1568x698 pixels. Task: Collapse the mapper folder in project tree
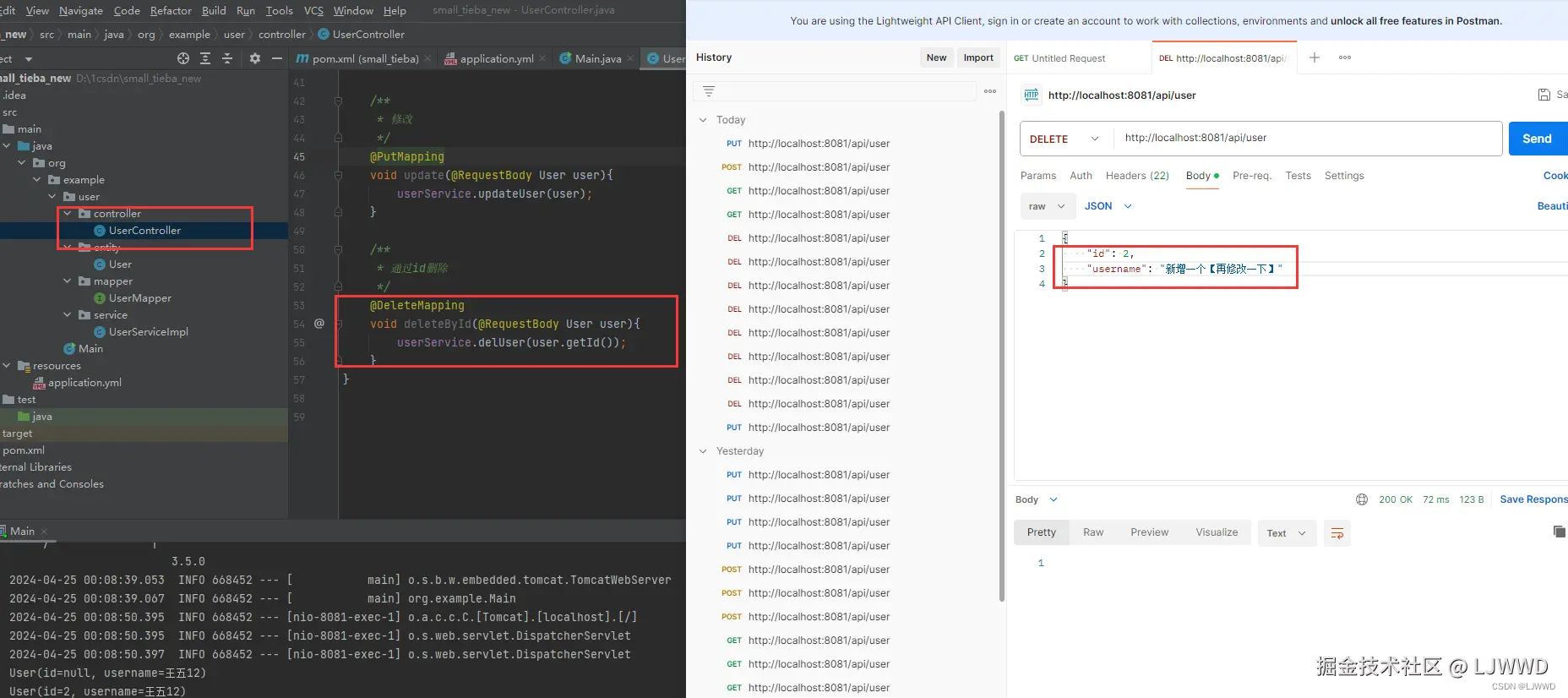pos(68,281)
